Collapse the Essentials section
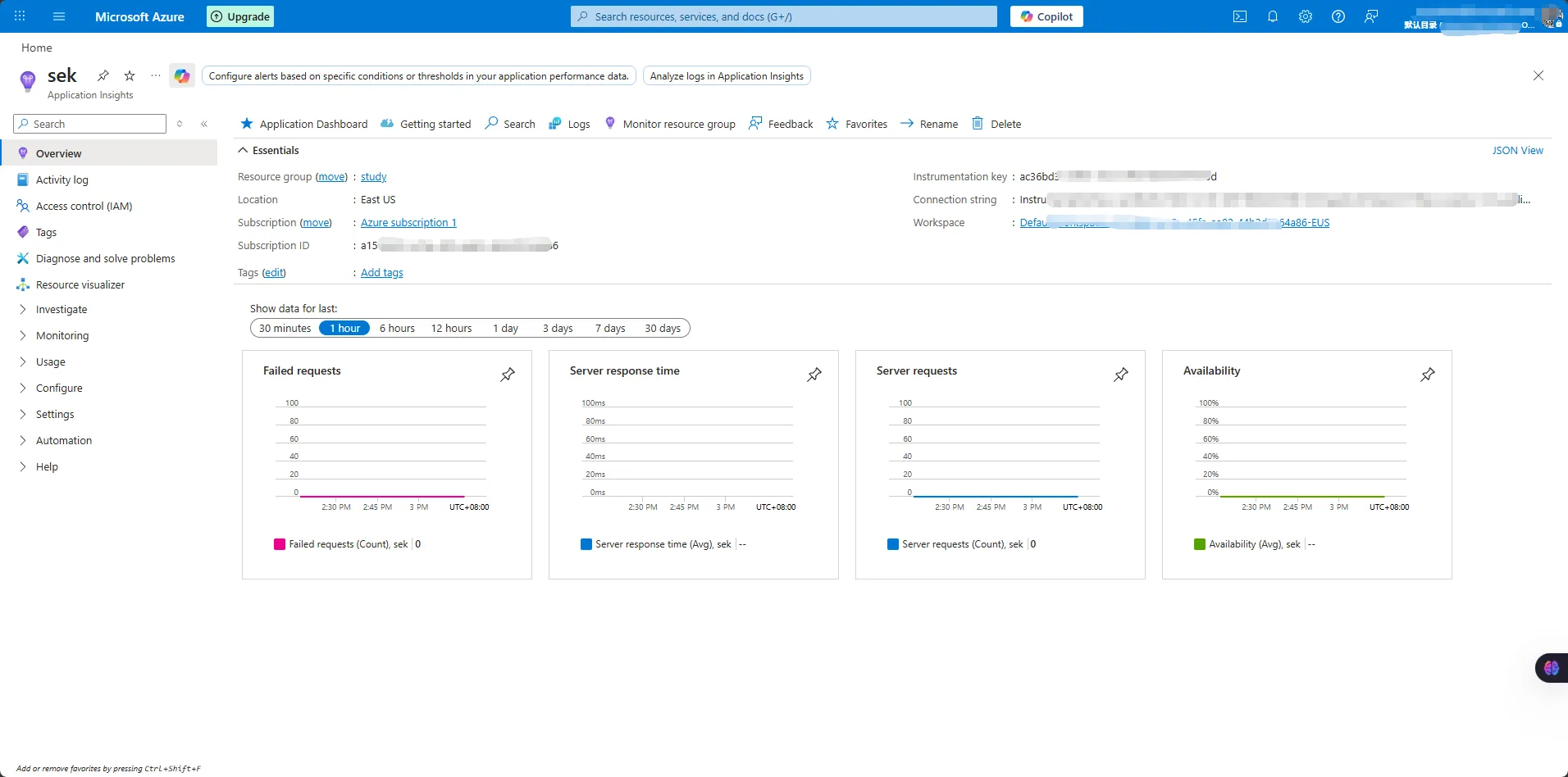This screenshot has width=1568, height=777. point(243,151)
